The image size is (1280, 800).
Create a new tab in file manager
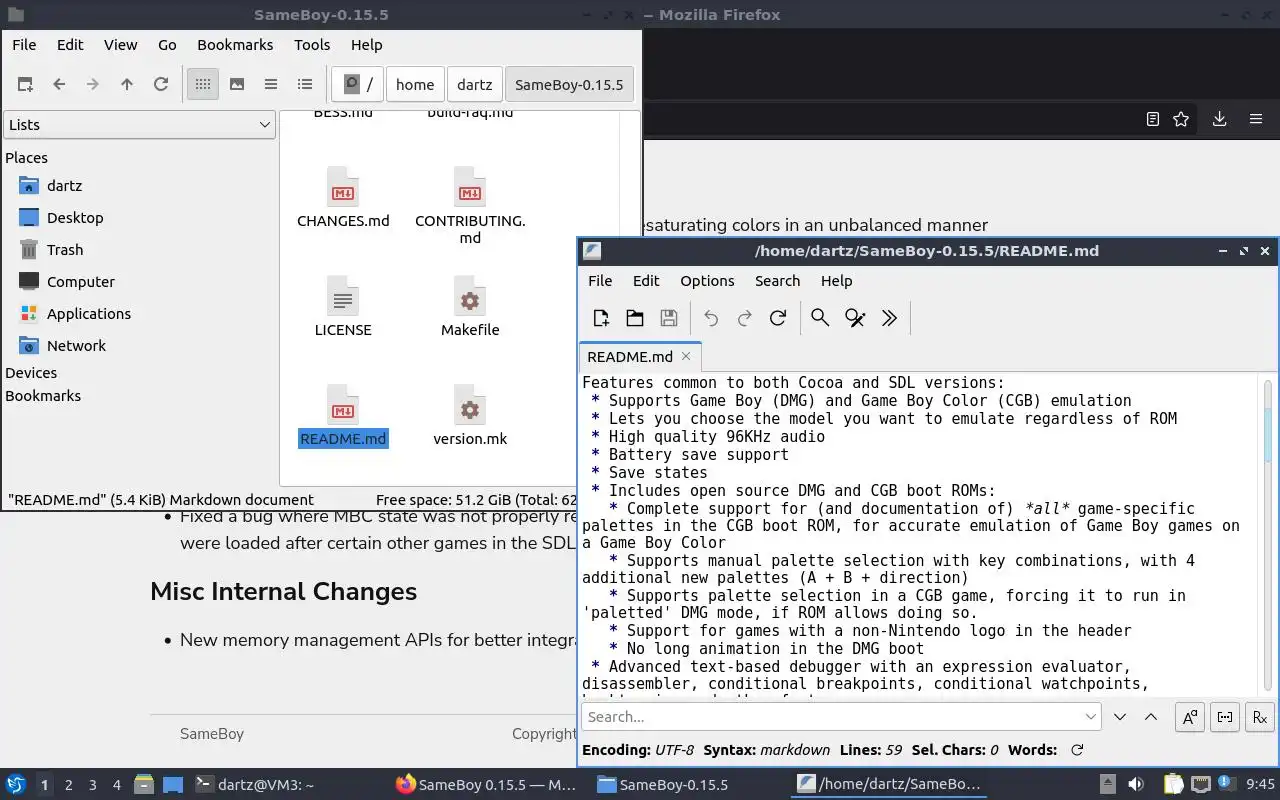pos(25,85)
